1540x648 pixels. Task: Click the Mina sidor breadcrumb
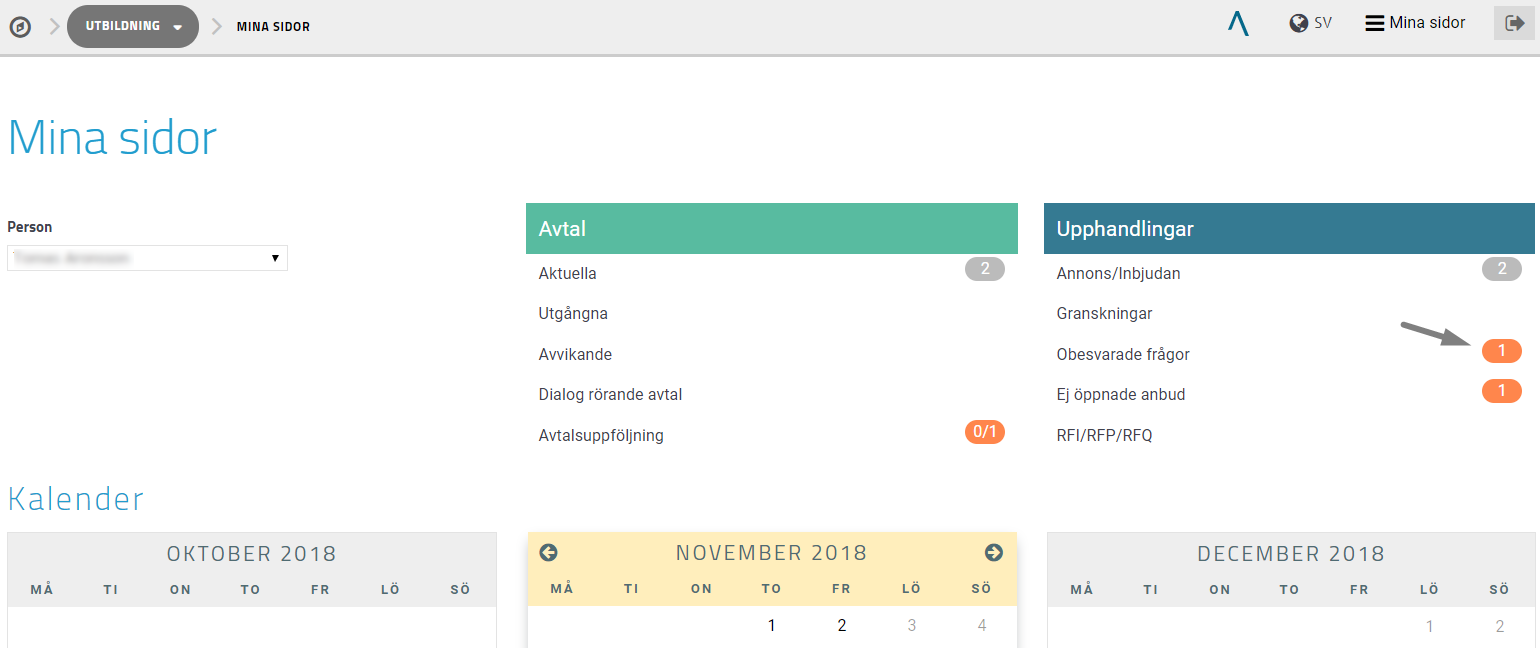[273, 26]
